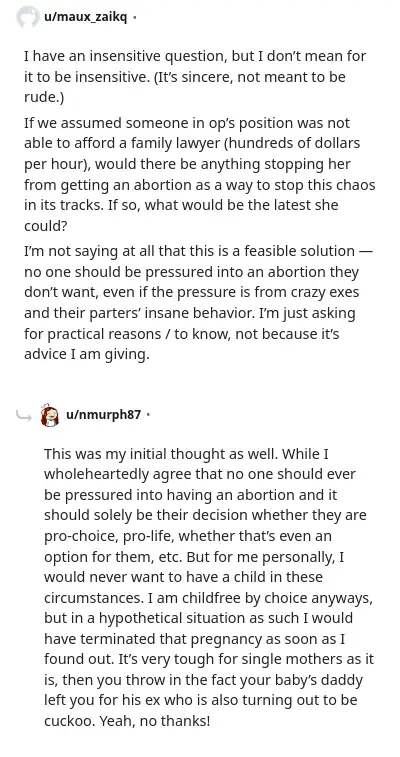Click the u/nmurph87 cartoon avatar

click(x=50, y=415)
